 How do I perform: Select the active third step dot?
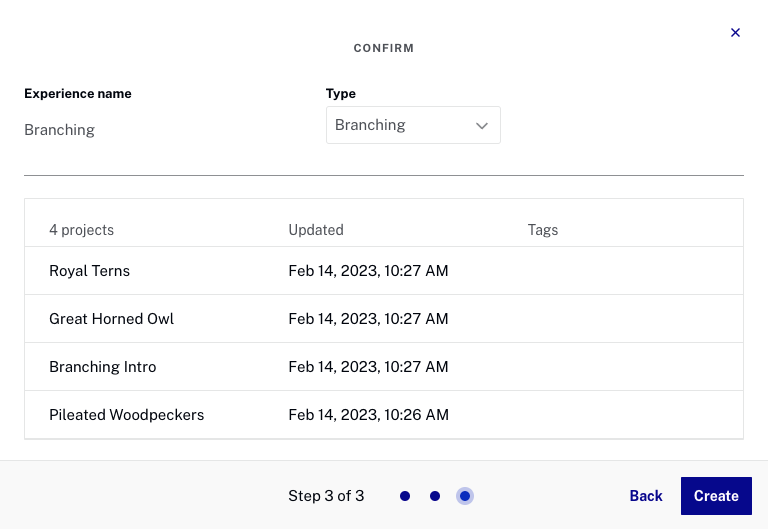(465, 496)
